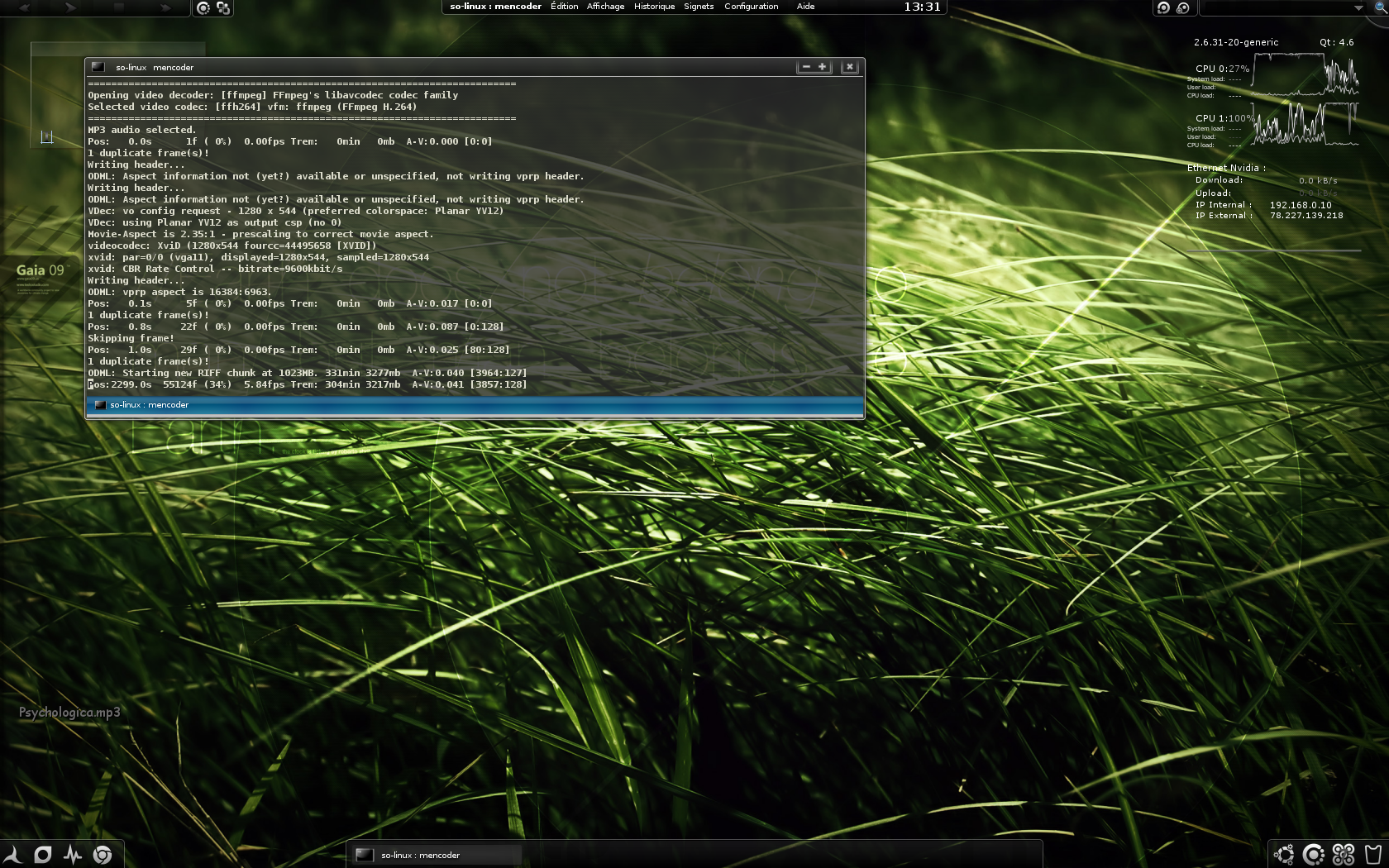Click the Ubuntu logo icon in bottom-right tray
Image resolution: width=1389 pixels, height=868 pixels.
(1284, 854)
